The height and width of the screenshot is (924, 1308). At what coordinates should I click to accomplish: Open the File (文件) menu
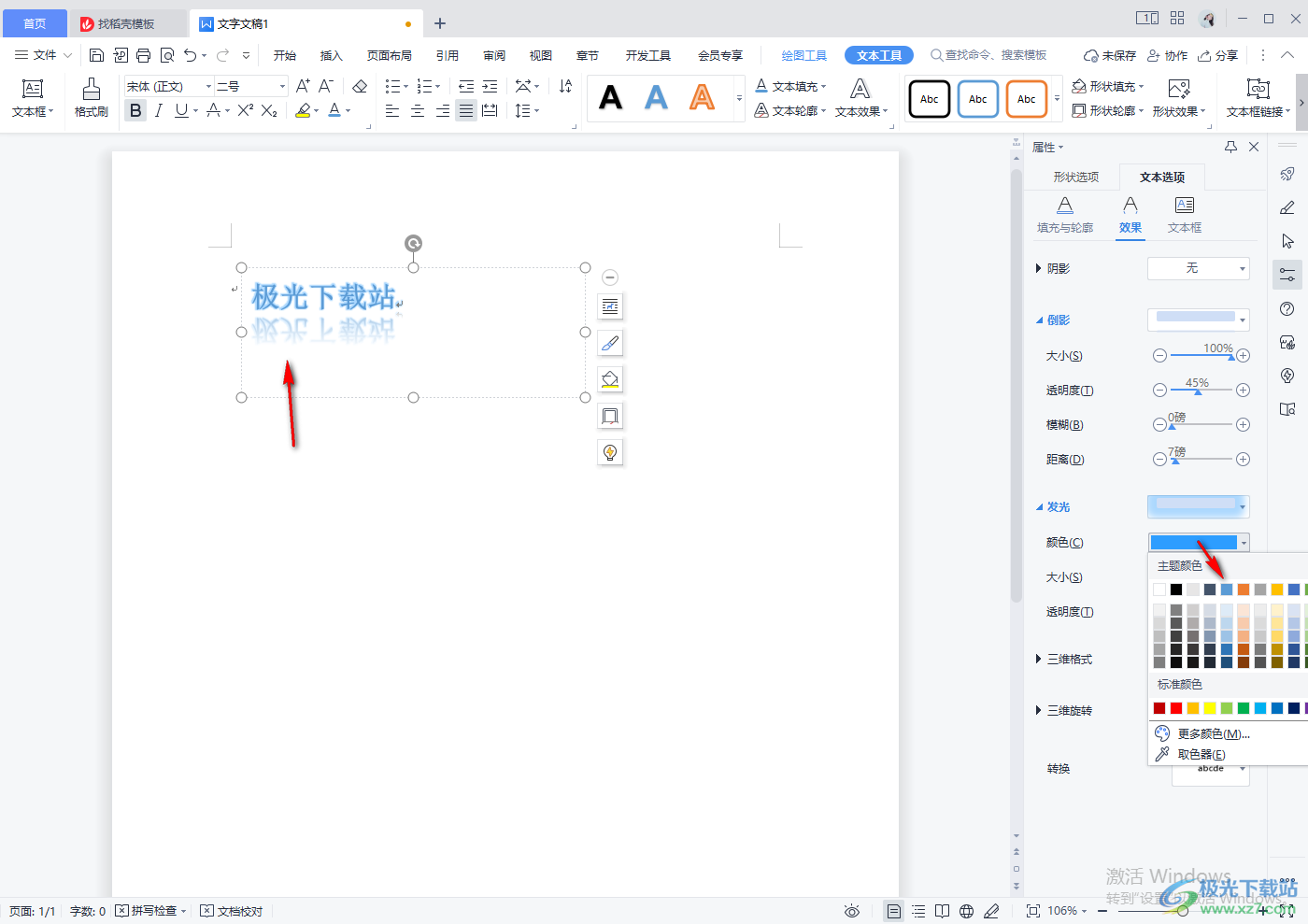43,55
